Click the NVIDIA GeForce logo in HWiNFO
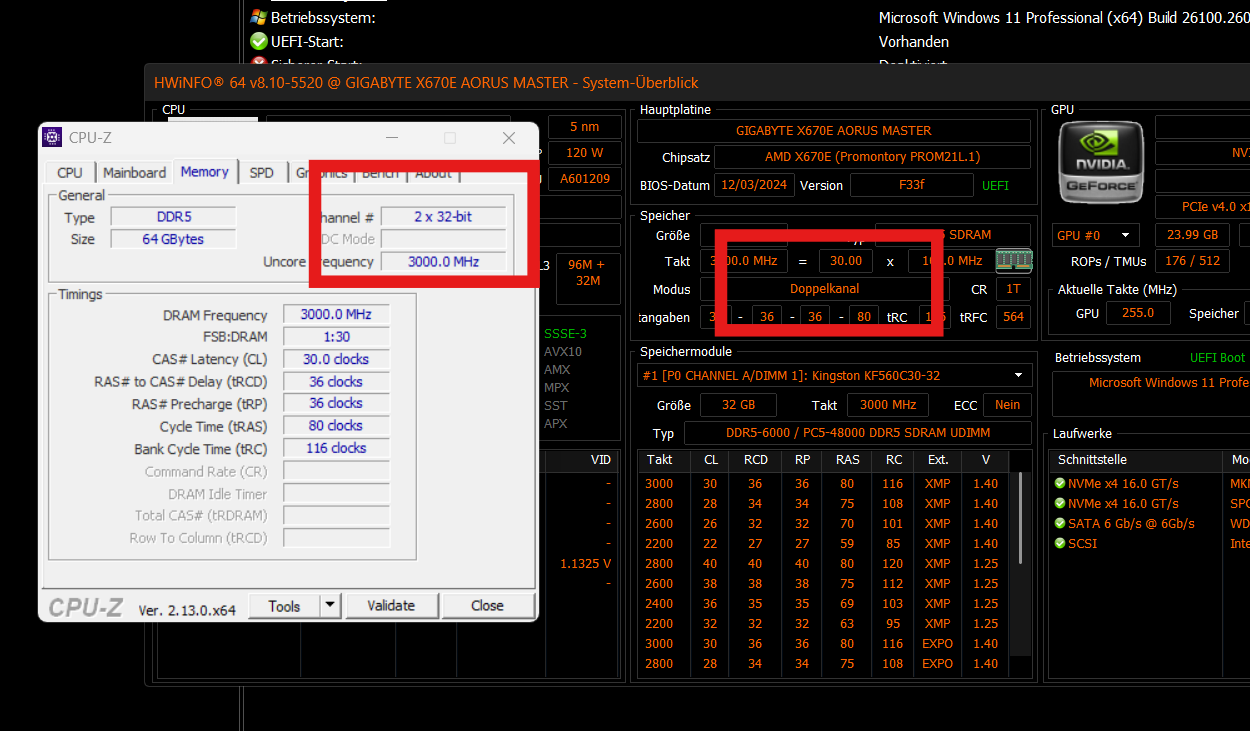 [x=1100, y=161]
